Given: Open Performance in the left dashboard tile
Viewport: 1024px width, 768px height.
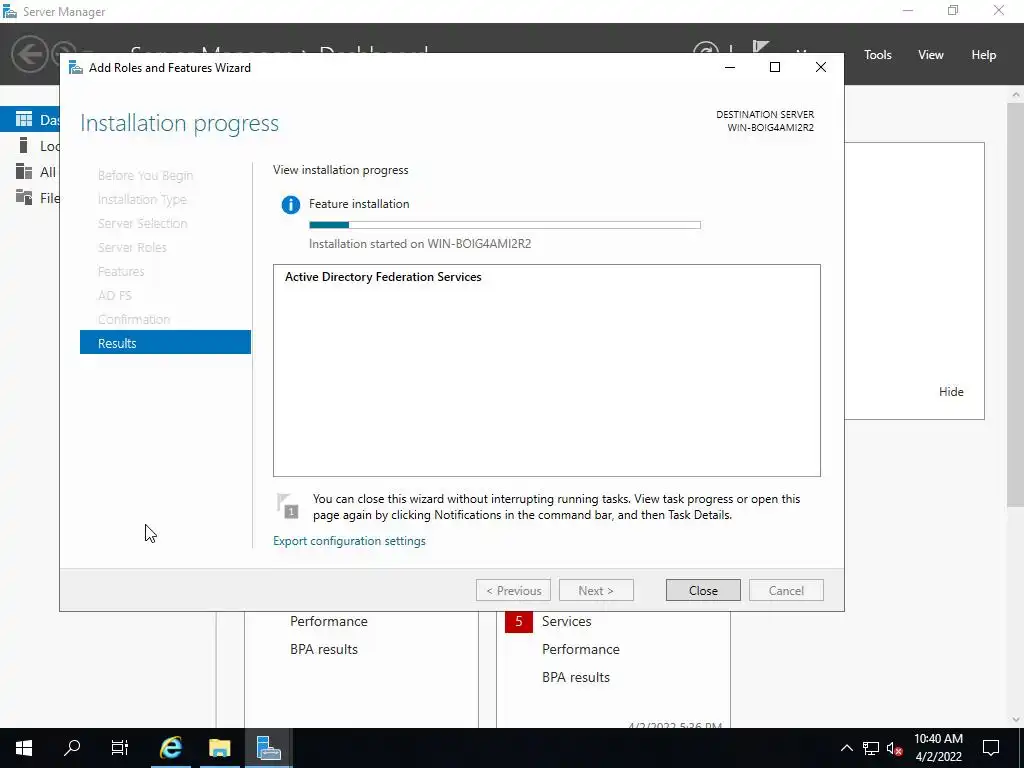Looking at the screenshot, I should (x=328, y=621).
